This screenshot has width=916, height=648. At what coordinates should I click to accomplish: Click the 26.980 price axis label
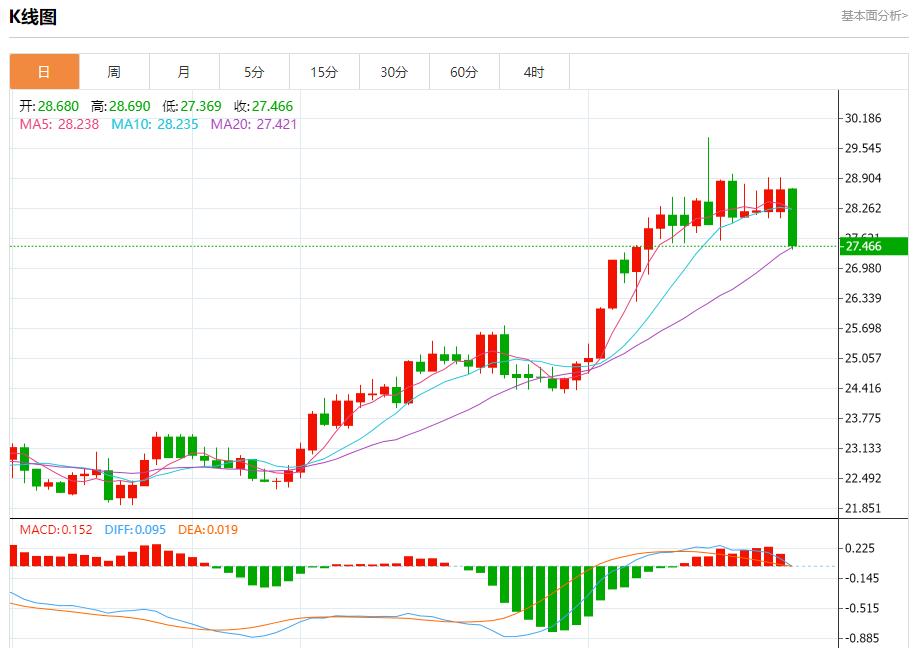point(863,268)
